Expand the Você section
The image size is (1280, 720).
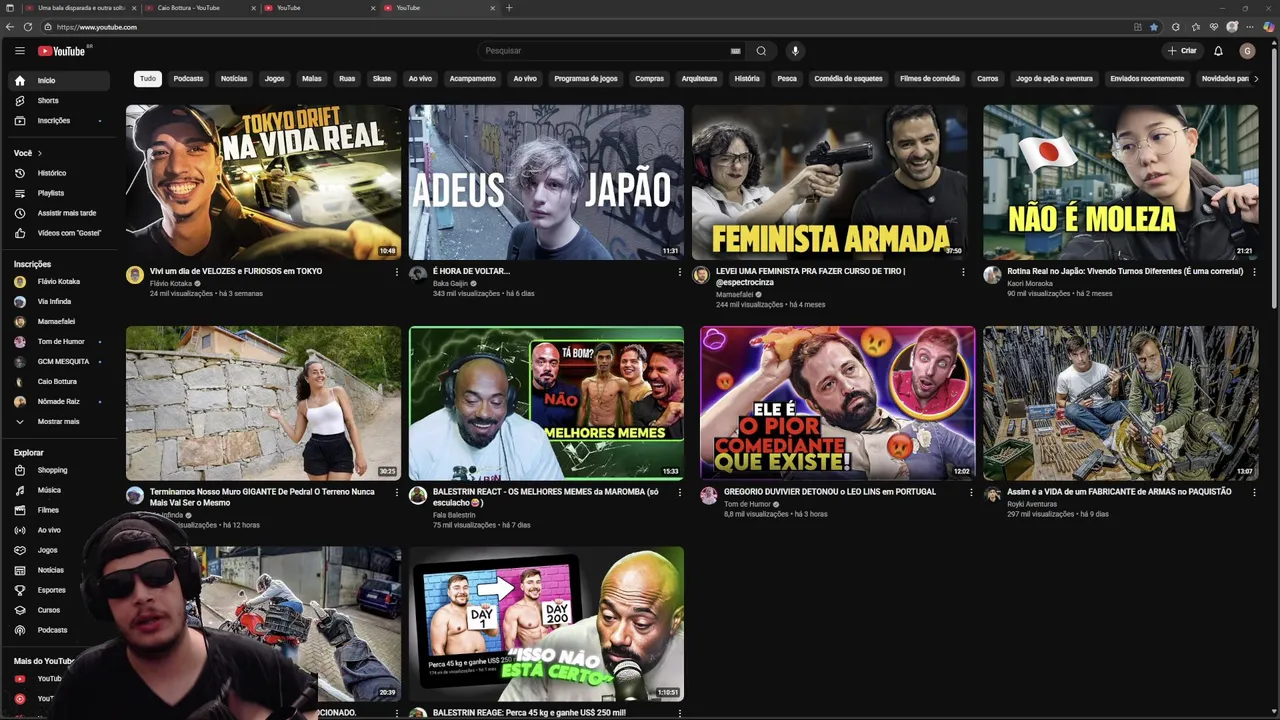pyautogui.click(x=28, y=153)
